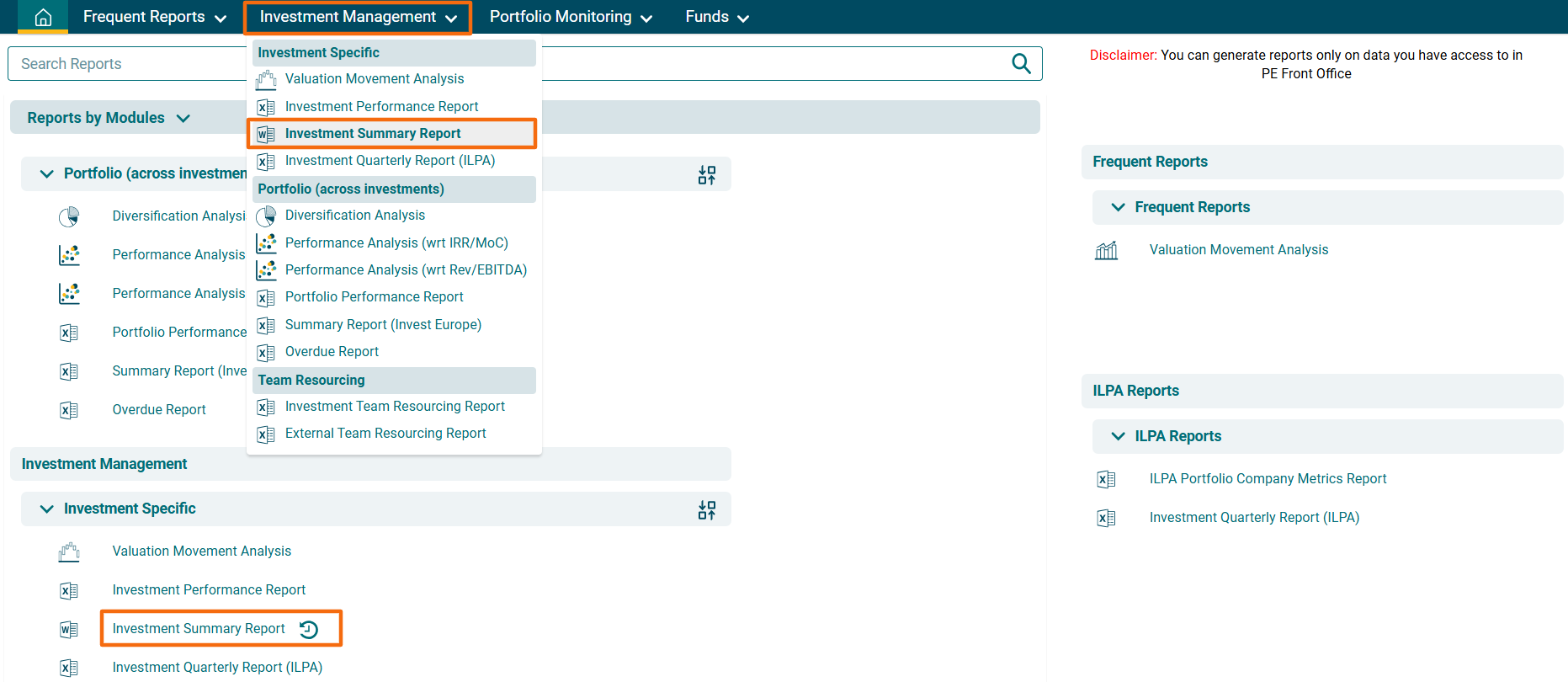Open the Frequent Reports navigation dropdown

click(154, 17)
